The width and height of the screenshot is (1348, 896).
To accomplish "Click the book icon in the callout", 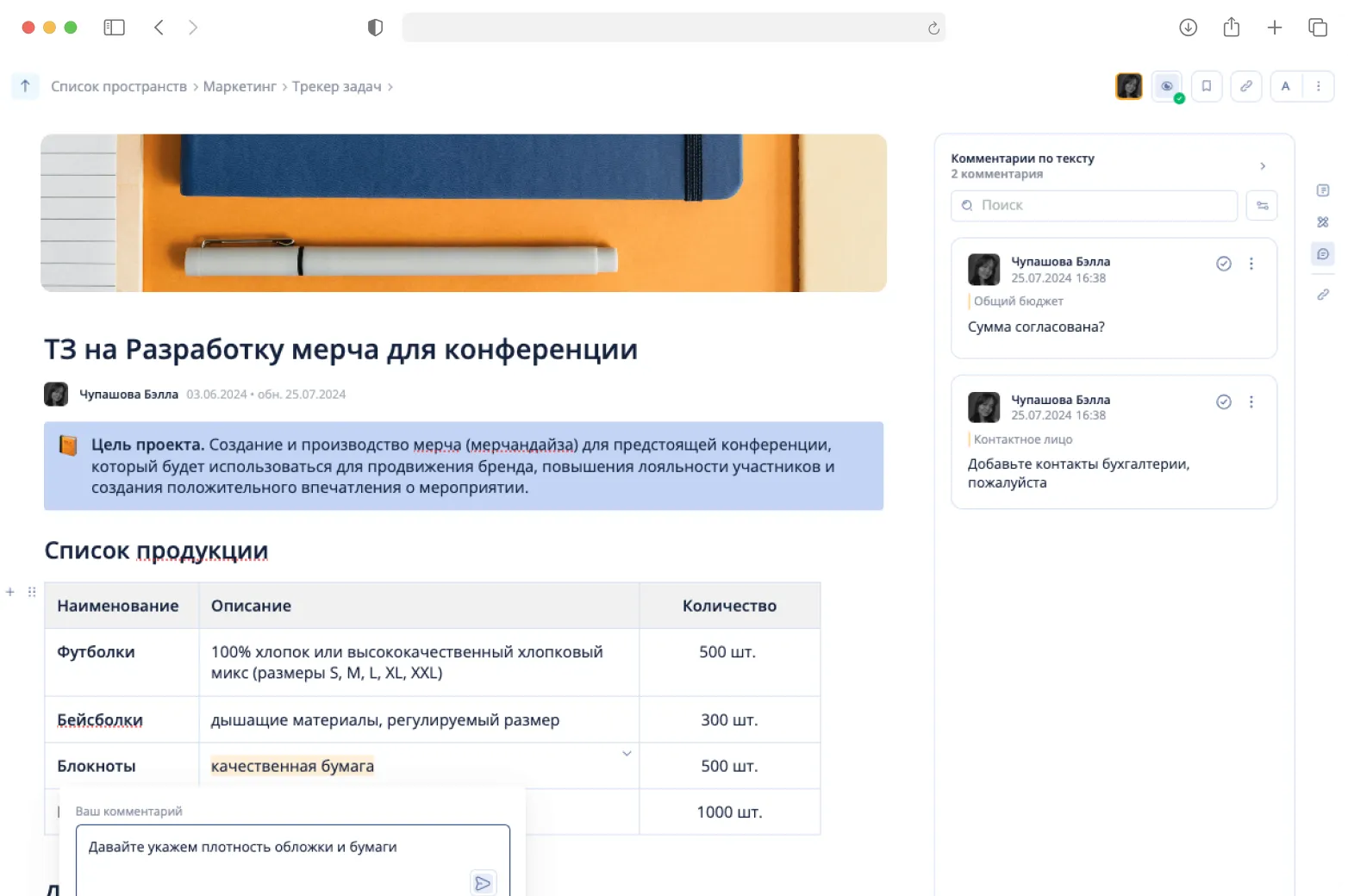I will click(x=68, y=445).
